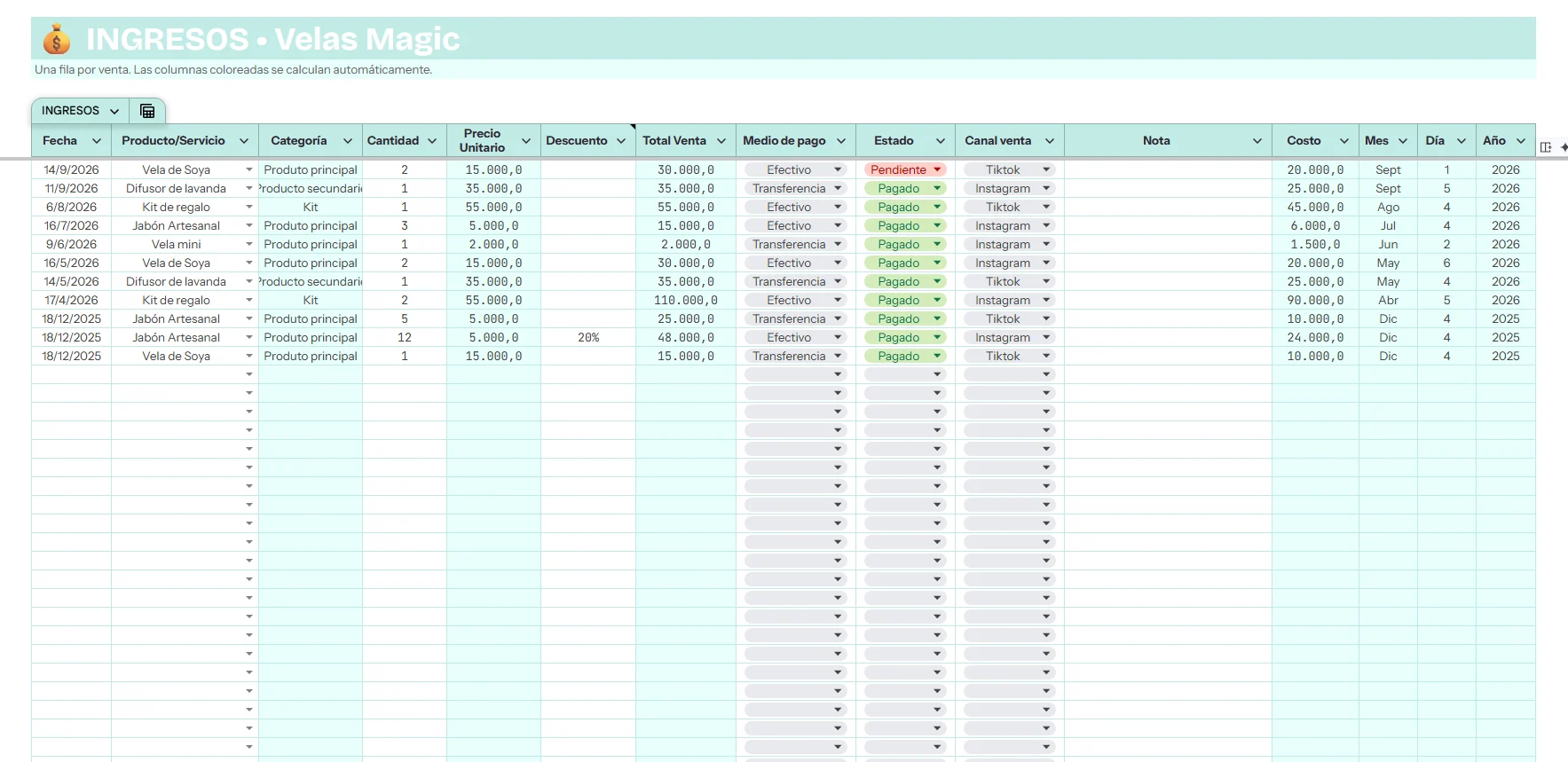Viewport: 1568px width, 762px height.
Task: Open Tiktok chip in the 6/8/2026 row
Action: pos(1010,207)
